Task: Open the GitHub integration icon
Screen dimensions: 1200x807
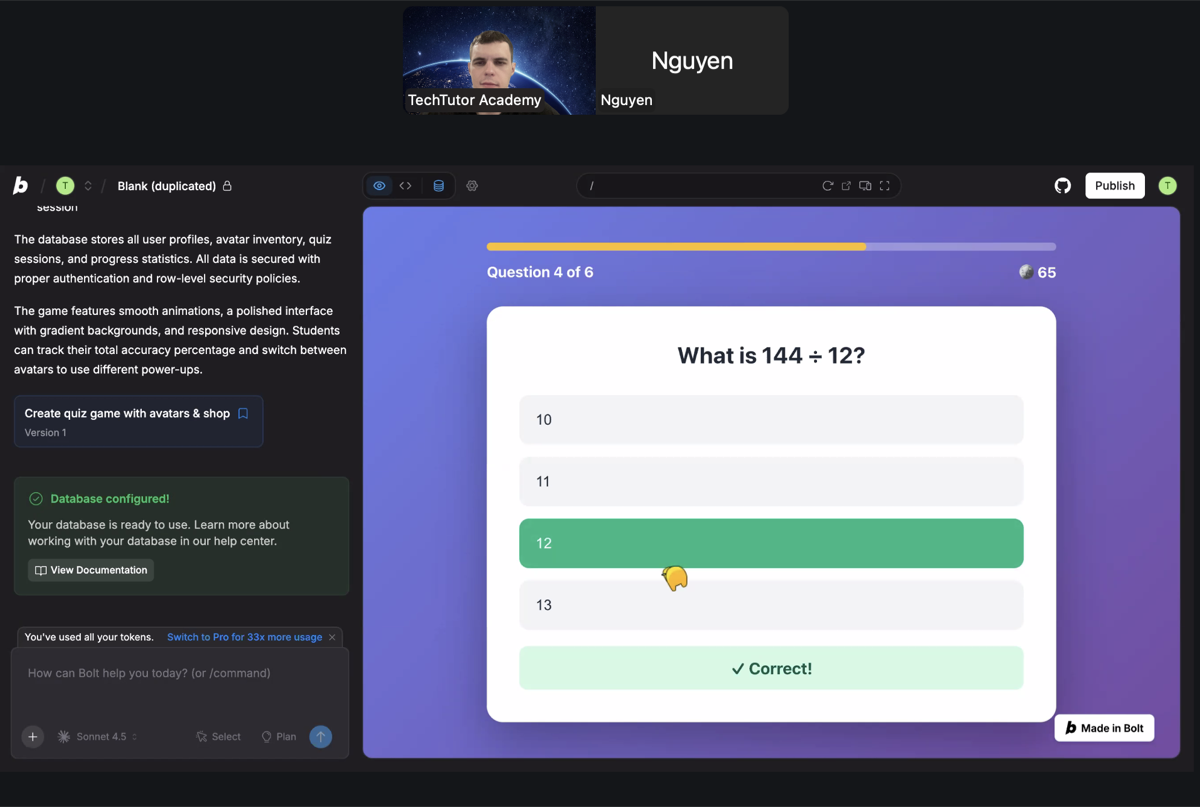Action: [1062, 186]
